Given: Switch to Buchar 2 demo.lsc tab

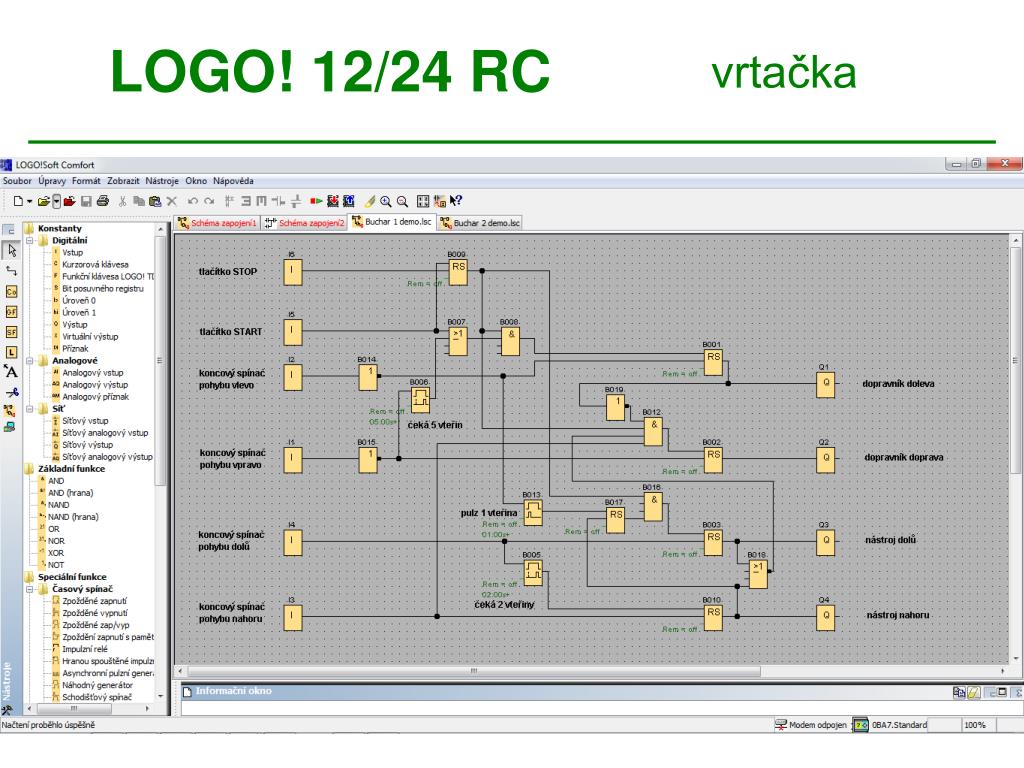Looking at the screenshot, I should click(480, 223).
